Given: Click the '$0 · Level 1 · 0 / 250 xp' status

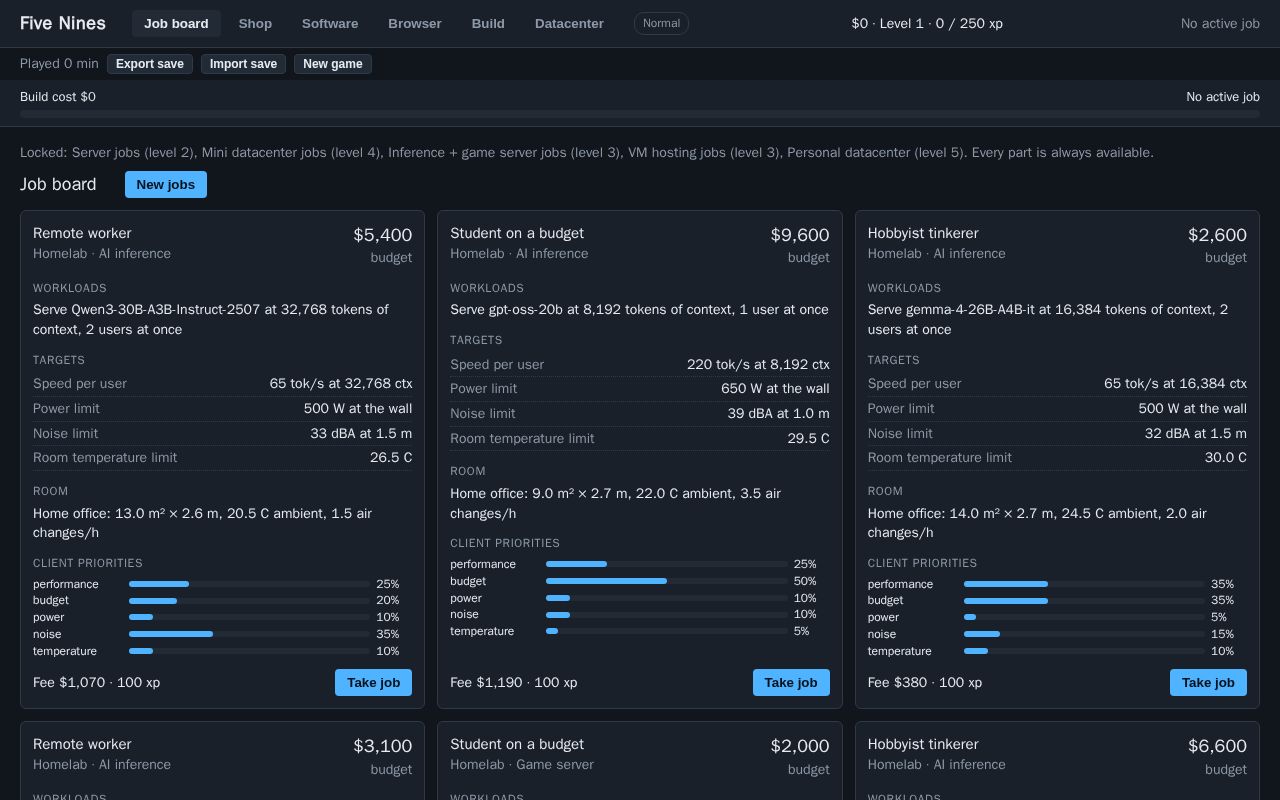Looking at the screenshot, I should pos(927,23).
